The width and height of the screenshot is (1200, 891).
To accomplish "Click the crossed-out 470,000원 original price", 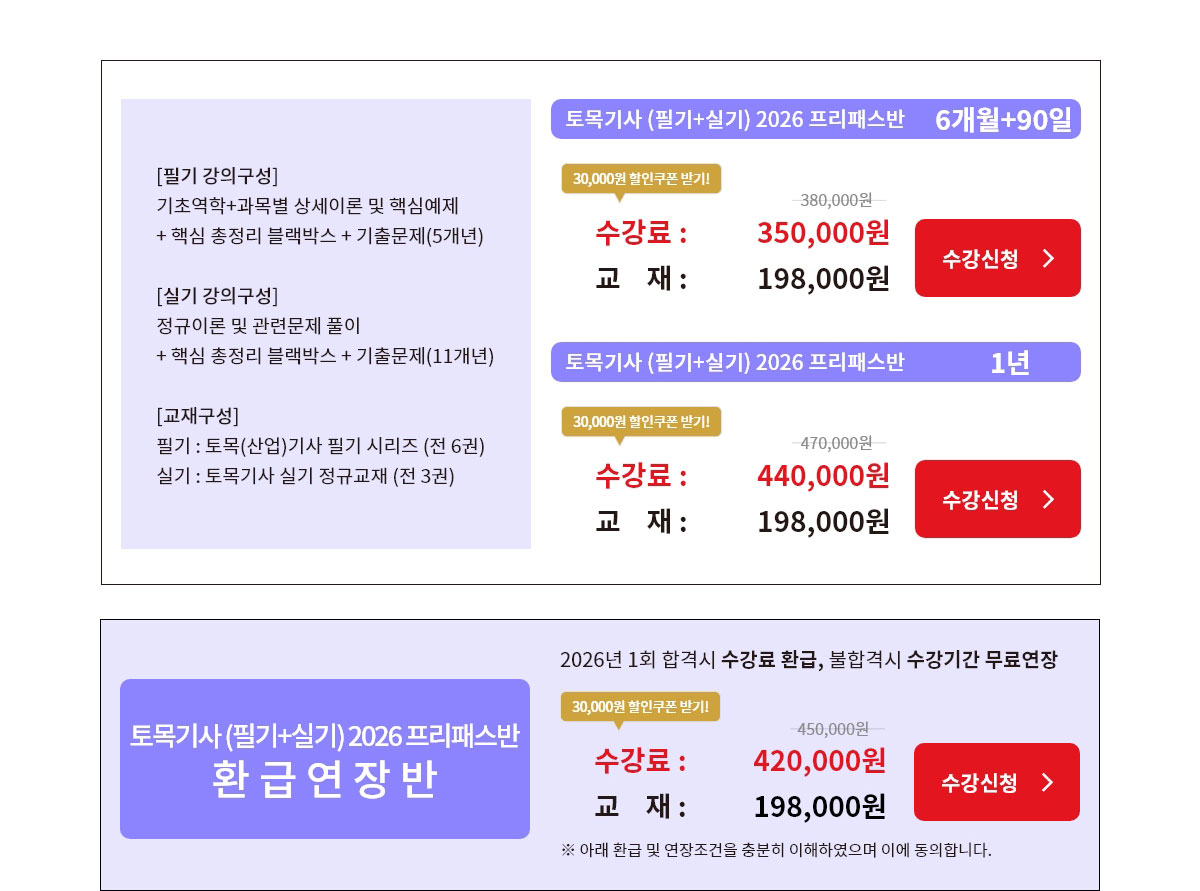I will [x=837, y=442].
